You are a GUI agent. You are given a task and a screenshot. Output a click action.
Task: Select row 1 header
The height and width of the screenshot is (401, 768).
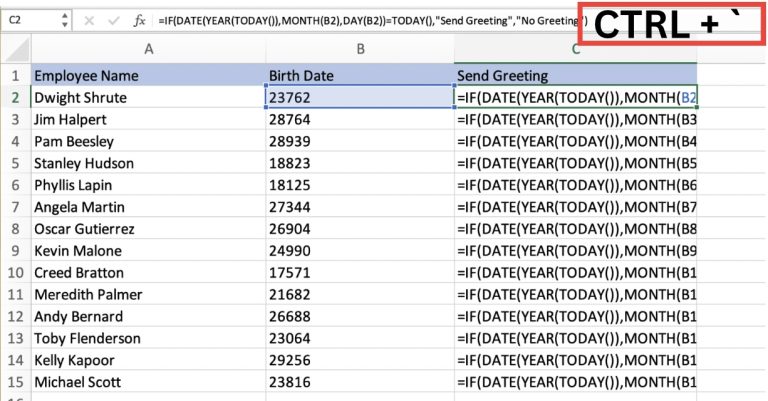(15, 76)
